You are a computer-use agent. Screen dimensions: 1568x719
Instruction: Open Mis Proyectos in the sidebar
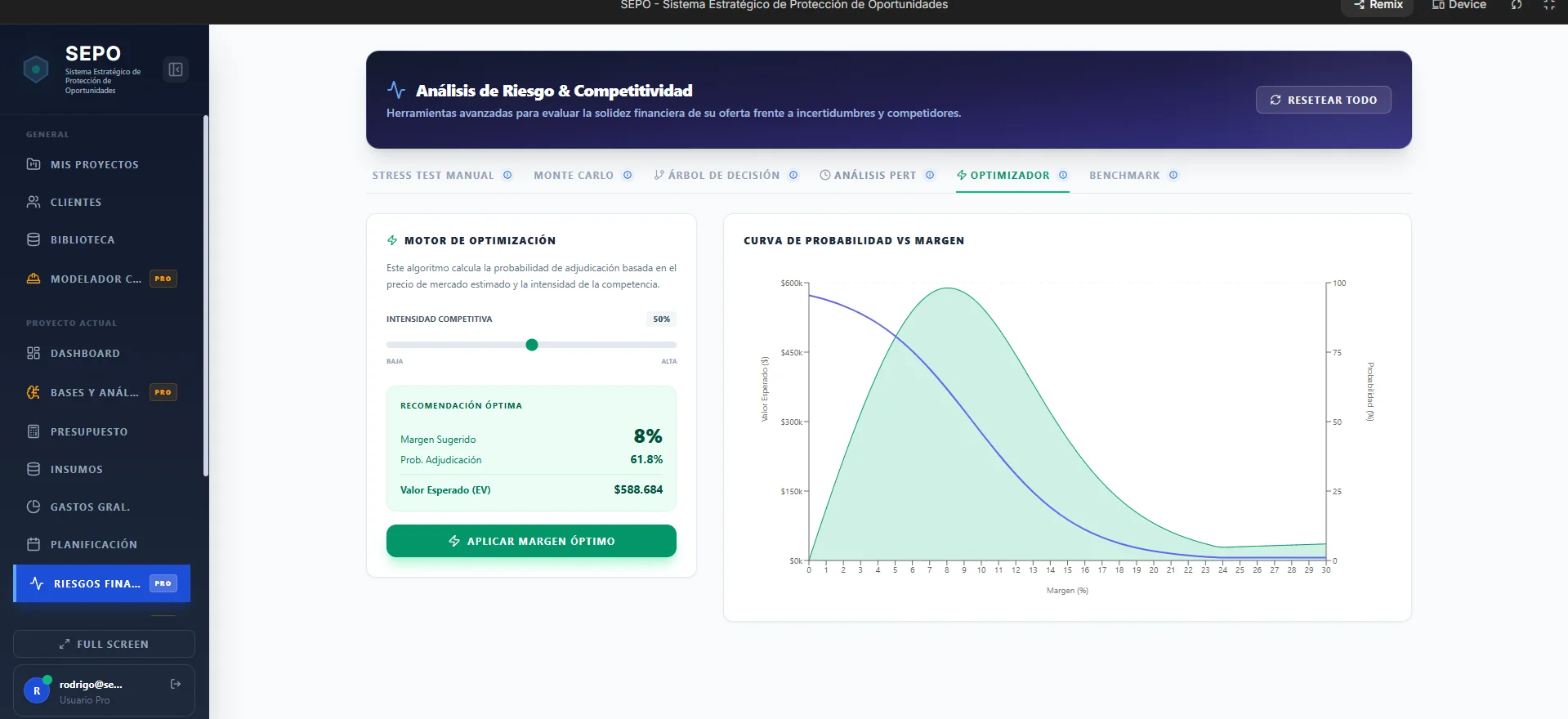point(94,164)
